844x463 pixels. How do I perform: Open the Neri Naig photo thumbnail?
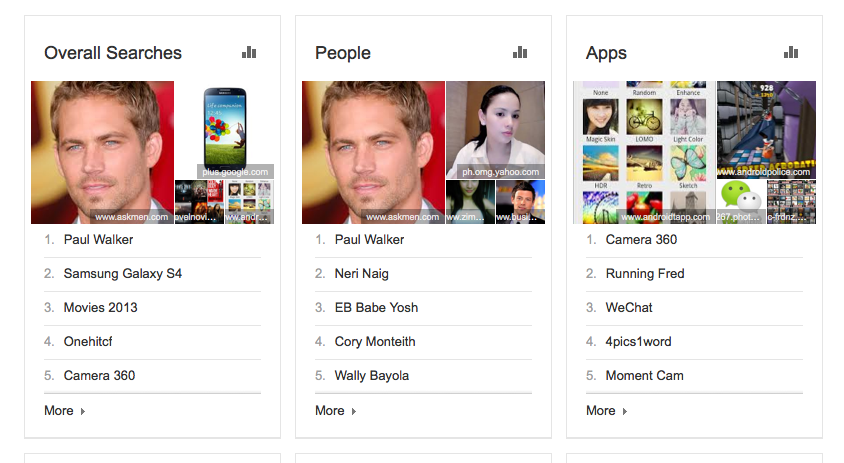pos(495,129)
